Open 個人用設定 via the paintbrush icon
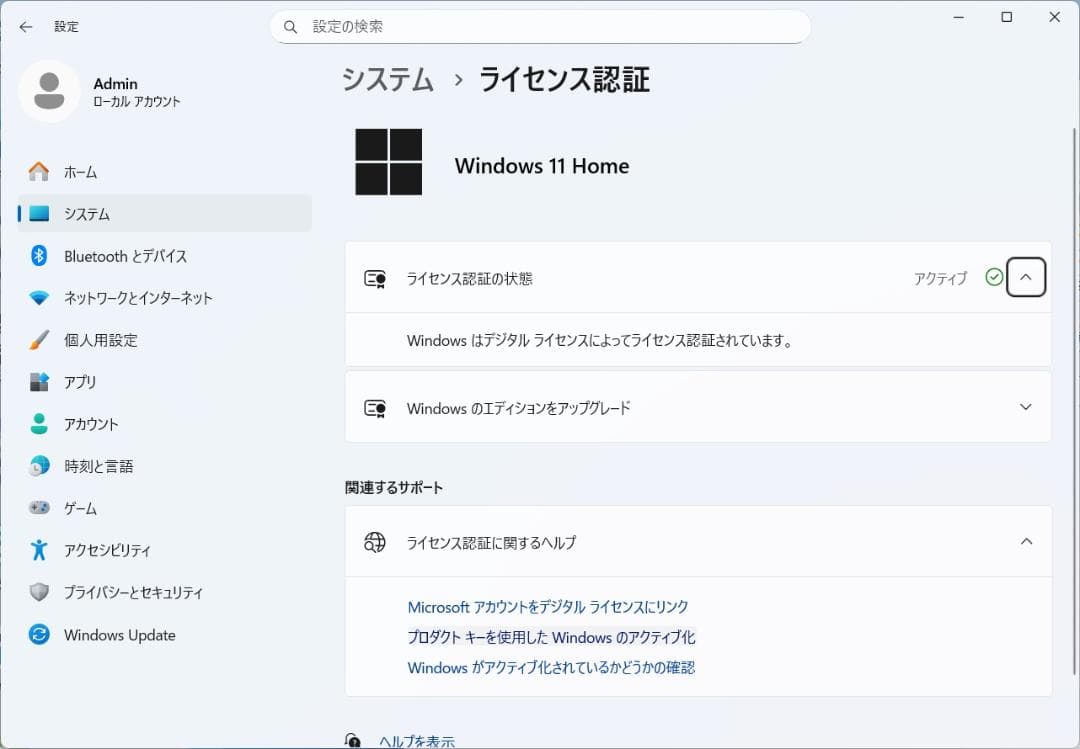1080x749 pixels. coord(38,340)
